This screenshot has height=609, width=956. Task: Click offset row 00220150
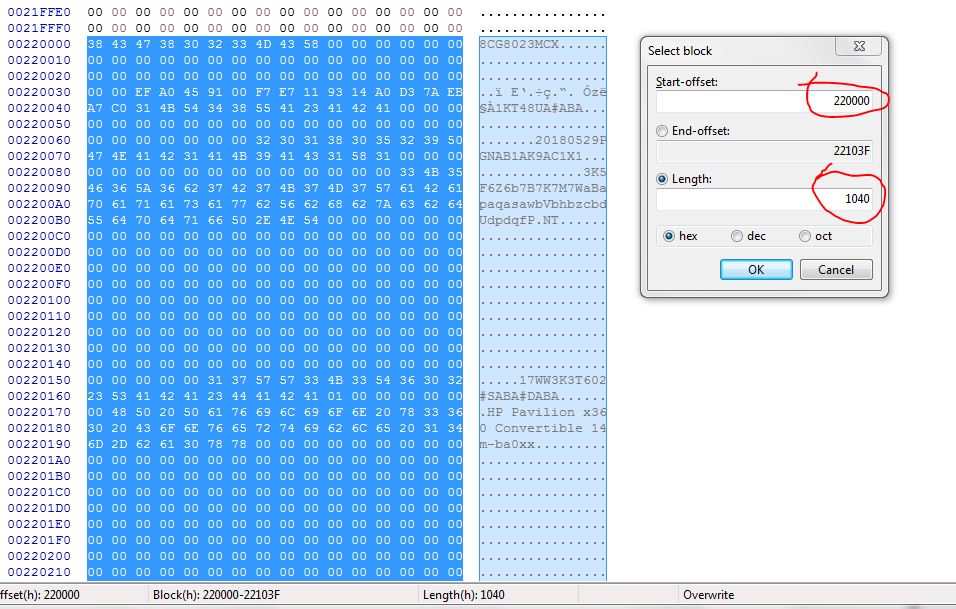pyautogui.click(x=39, y=380)
